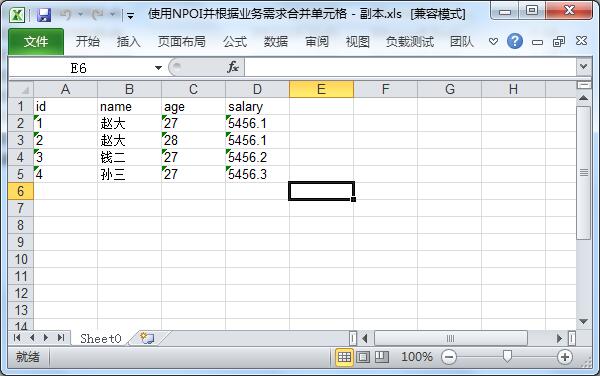Viewport: 600px width, 376px height.
Task: Switch to the 审阅 ribbon tab
Action: click(x=317, y=41)
